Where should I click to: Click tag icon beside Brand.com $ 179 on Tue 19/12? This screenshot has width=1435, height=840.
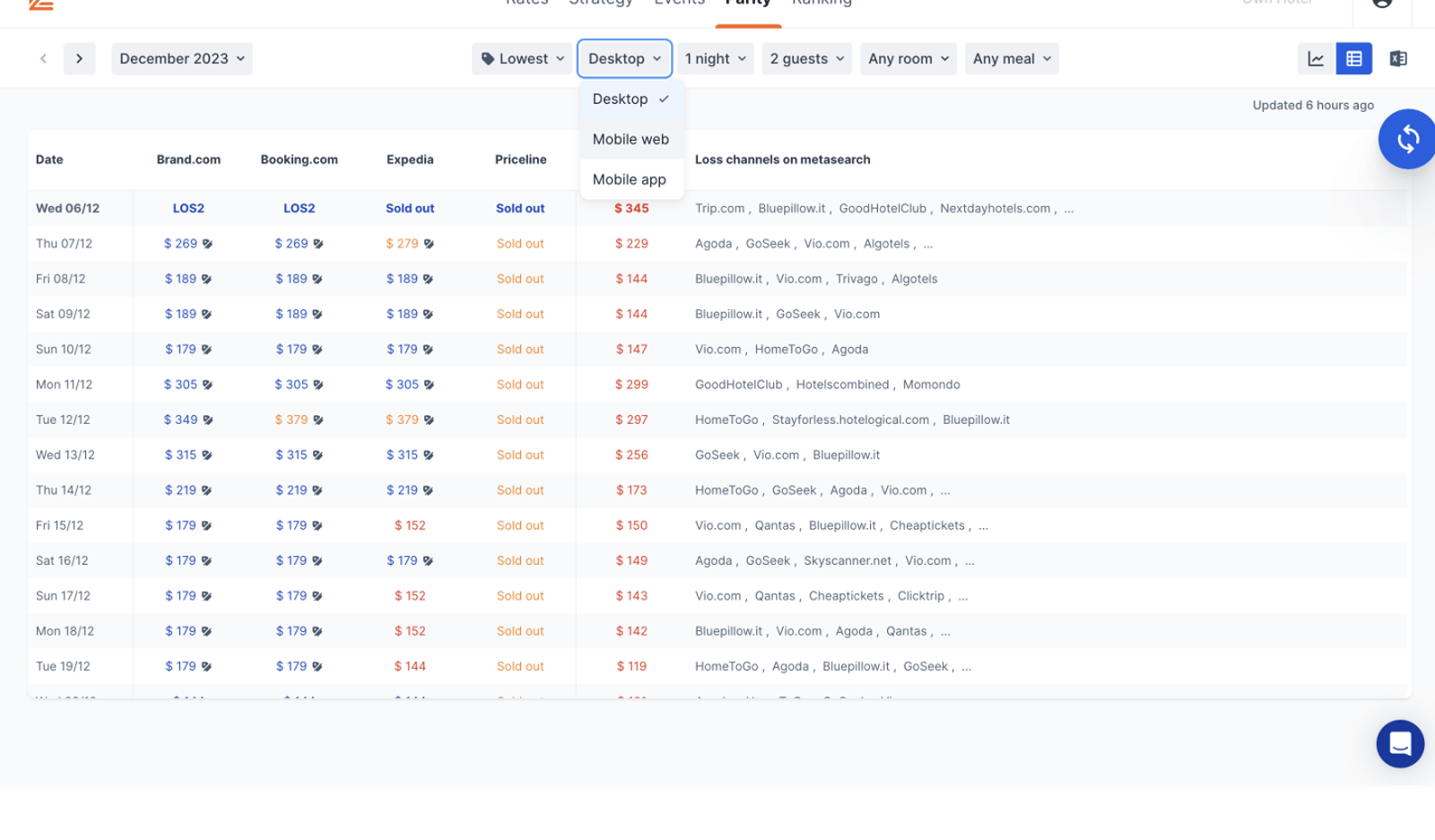(206, 667)
